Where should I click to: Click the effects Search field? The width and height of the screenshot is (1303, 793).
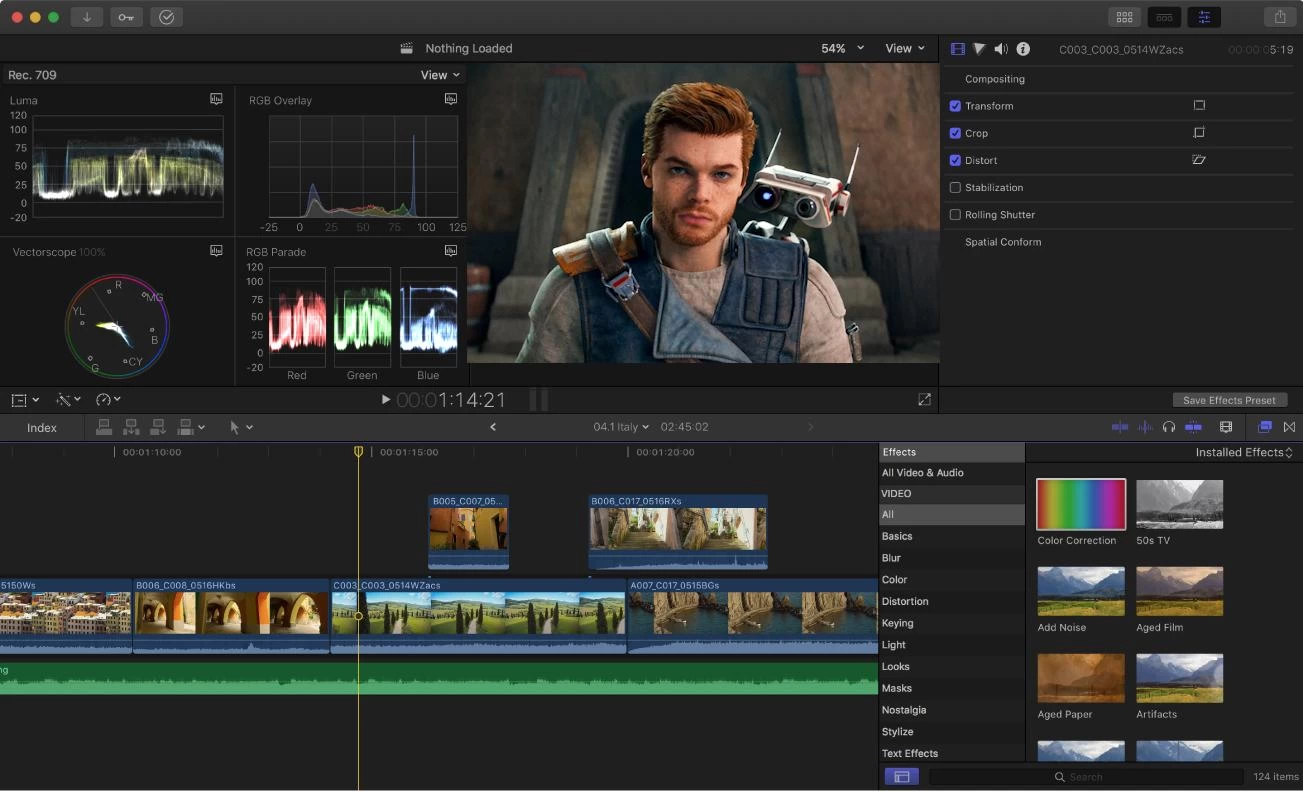(1088, 777)
